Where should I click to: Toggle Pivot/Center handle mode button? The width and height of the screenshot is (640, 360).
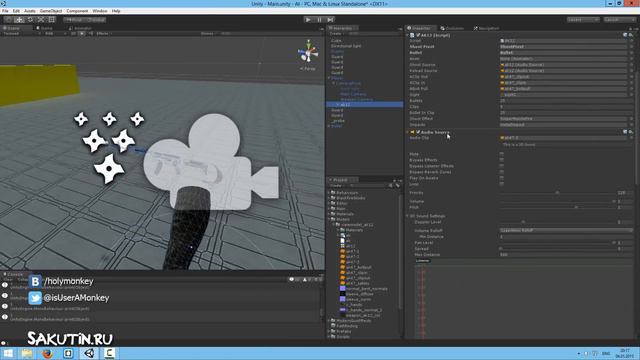[x=74, y=20]
